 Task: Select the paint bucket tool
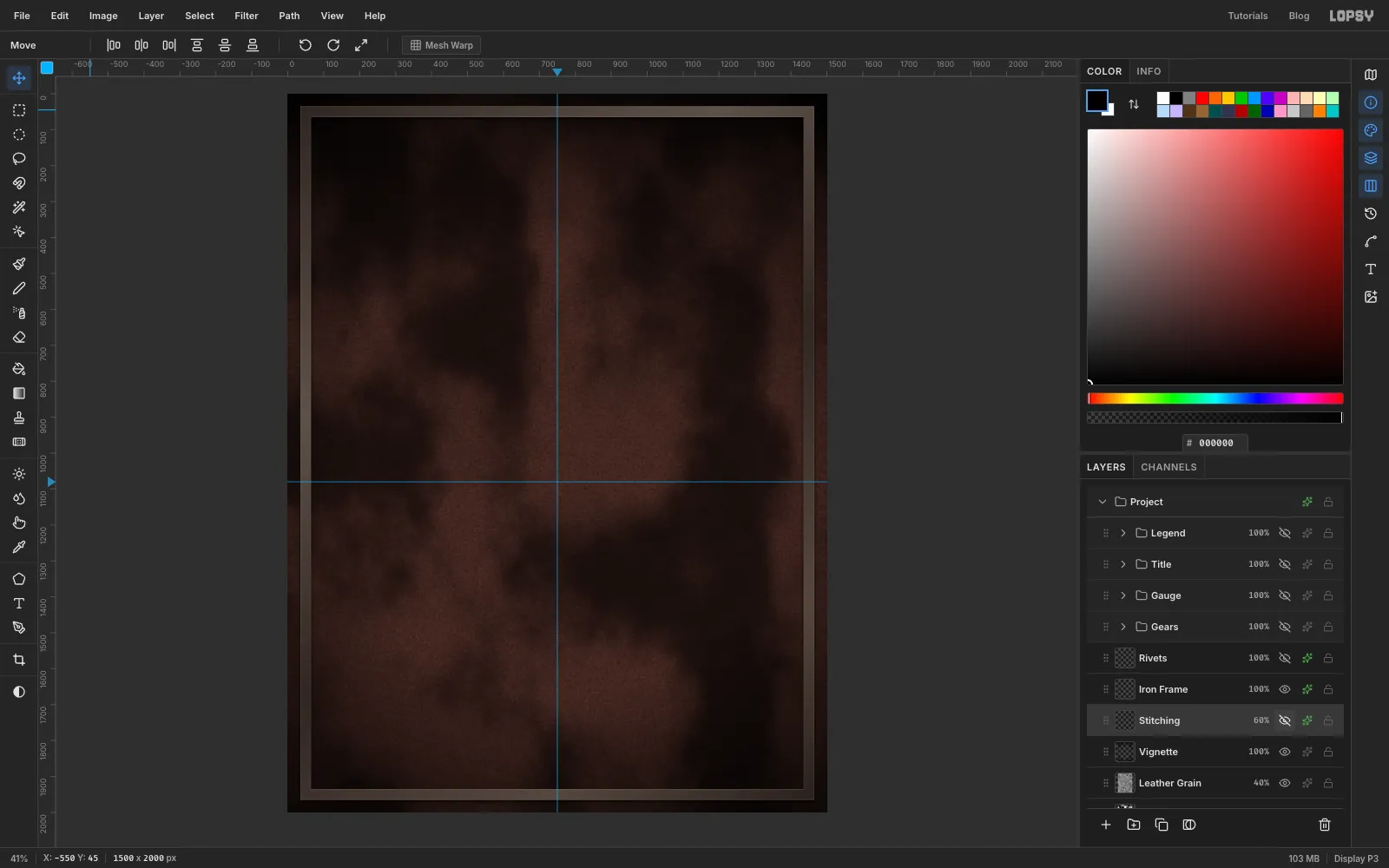(19, 369)
